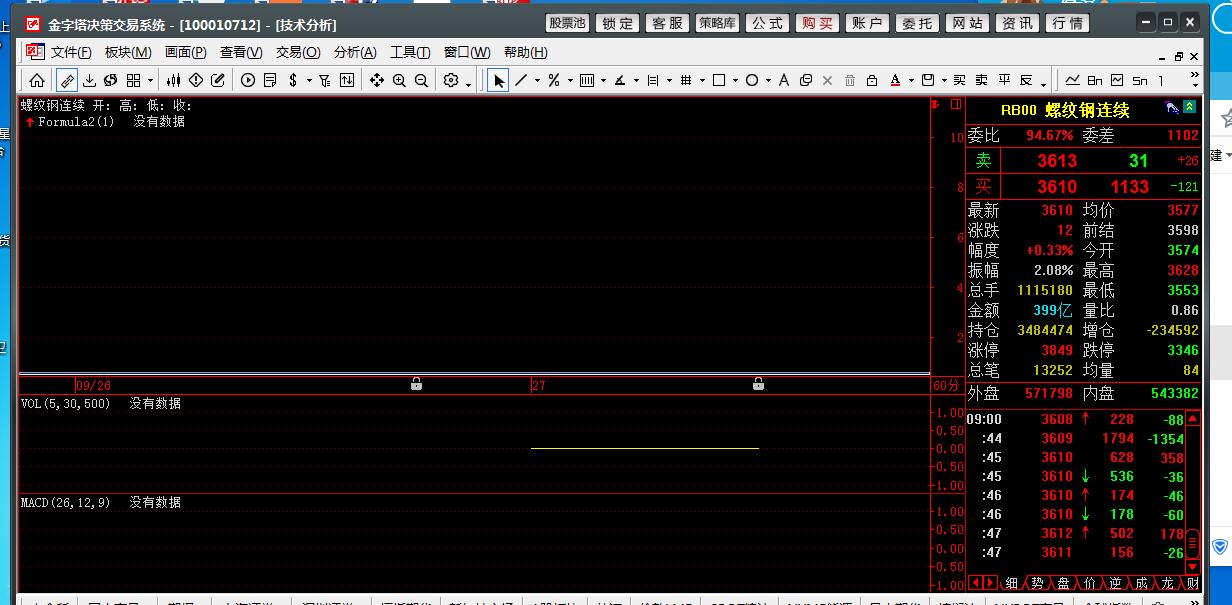This screenshot has width=1232, height=605.
Task: Open the edit note pencil icon
Action: [218, 81]
